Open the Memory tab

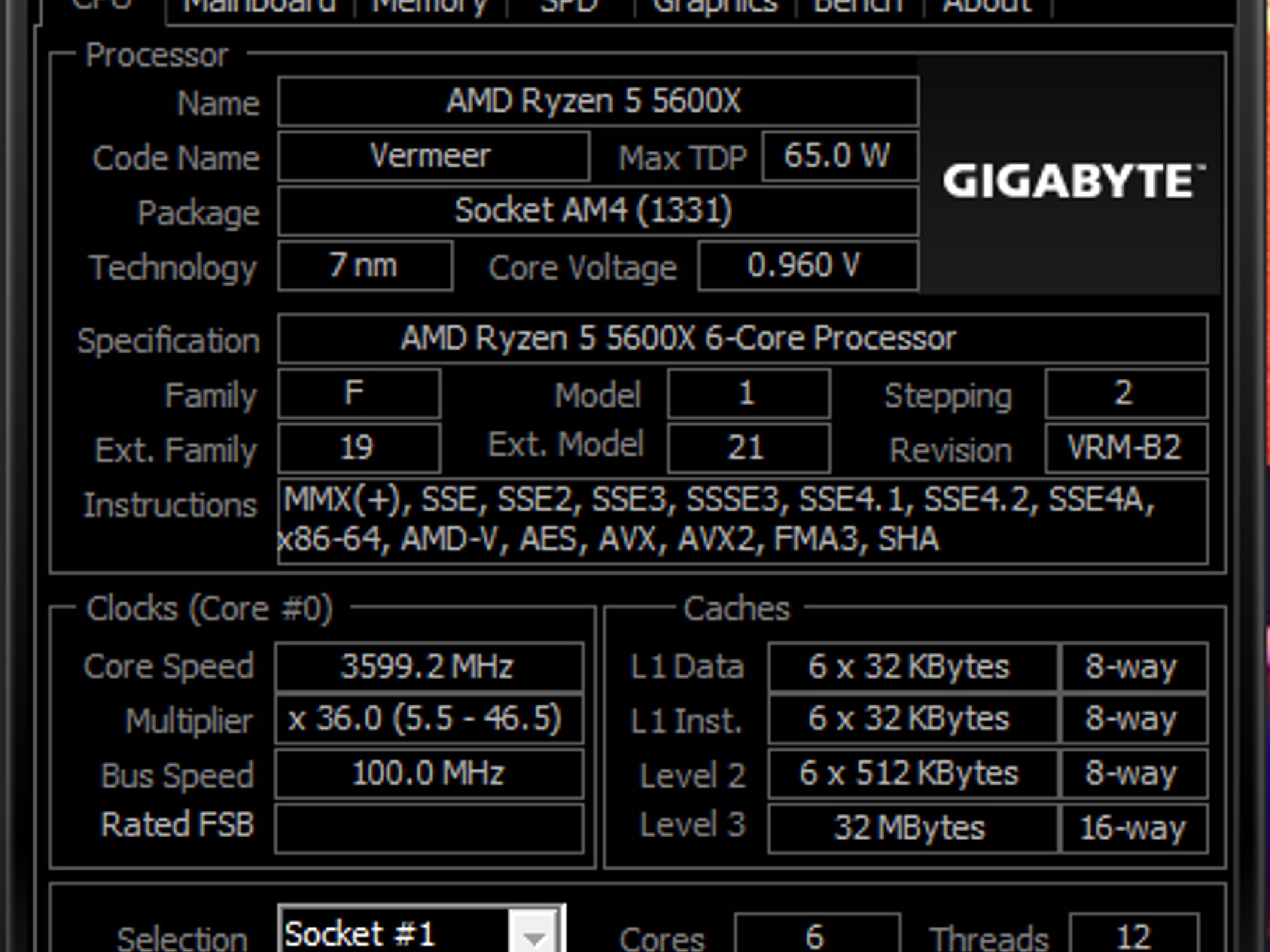click(428, 6)
